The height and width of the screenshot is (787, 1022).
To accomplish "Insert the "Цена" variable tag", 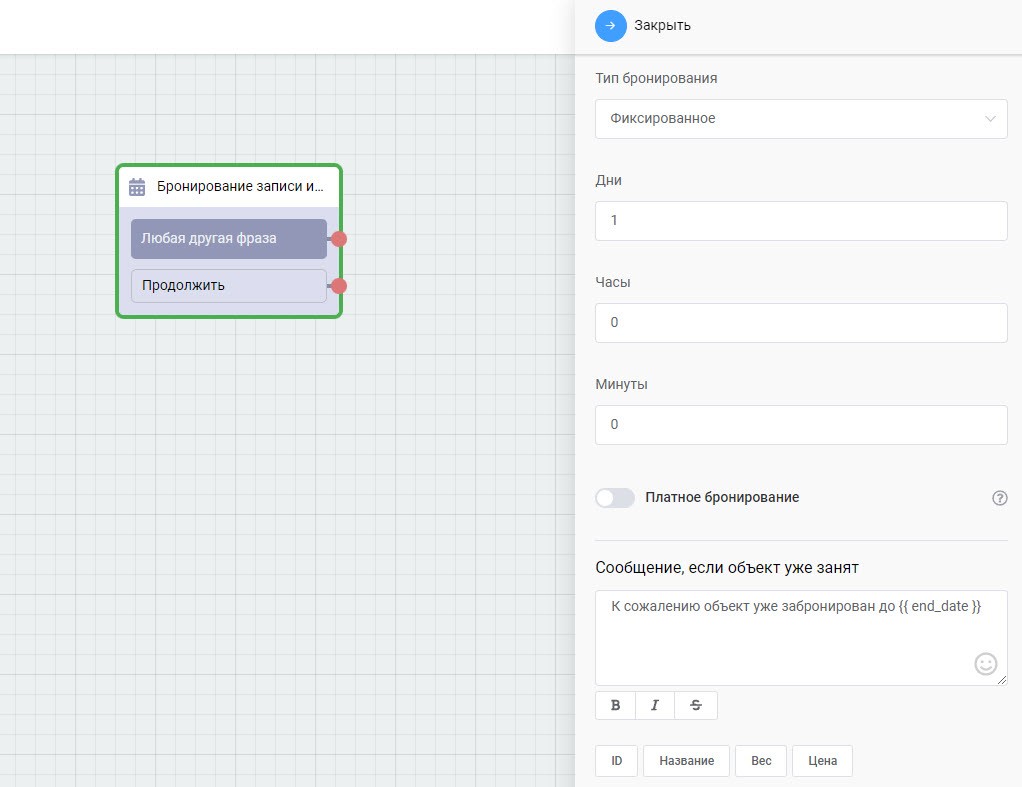I will click(822, 761).
